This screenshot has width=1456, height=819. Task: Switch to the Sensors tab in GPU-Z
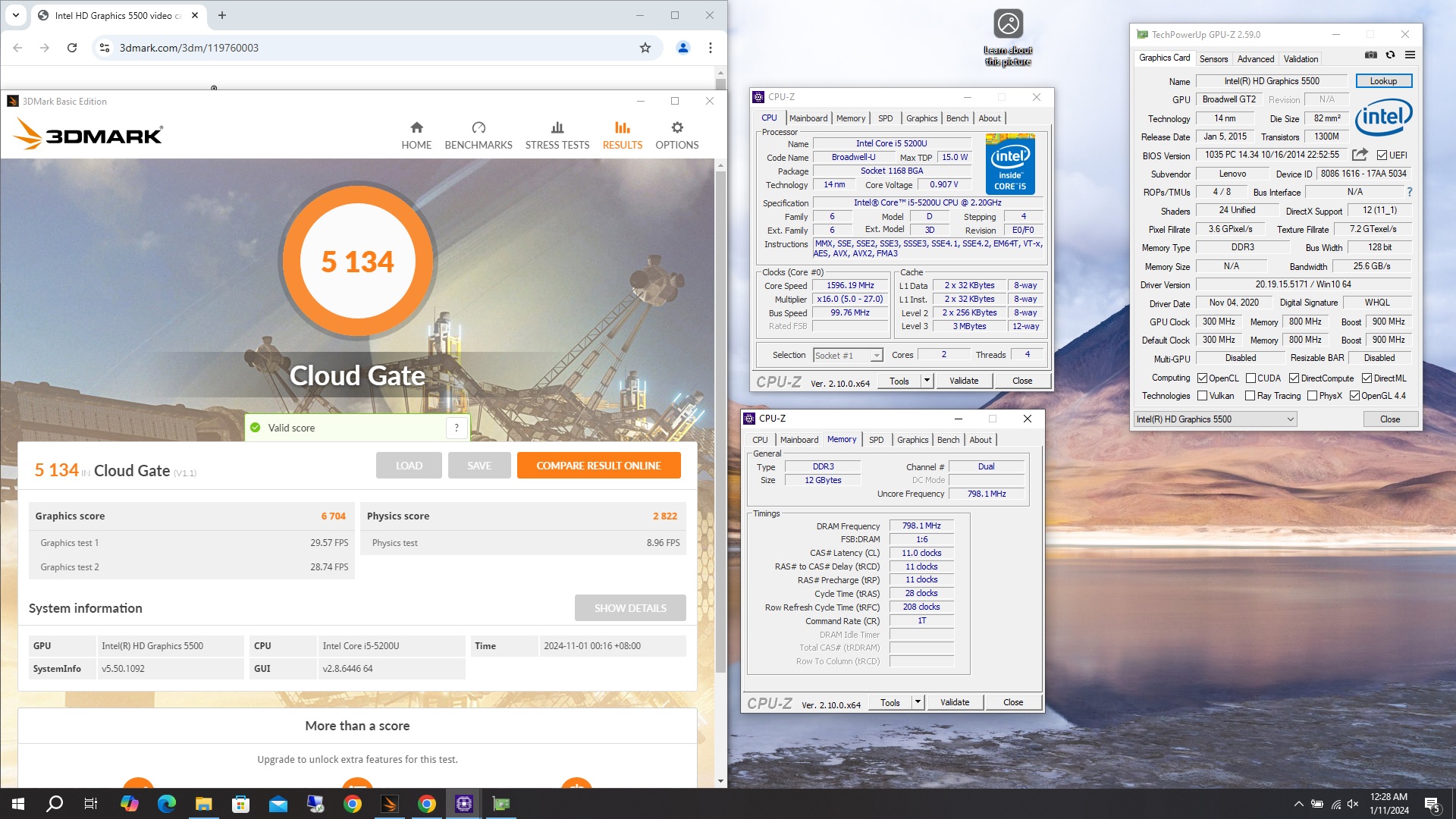pos(1213,58)
